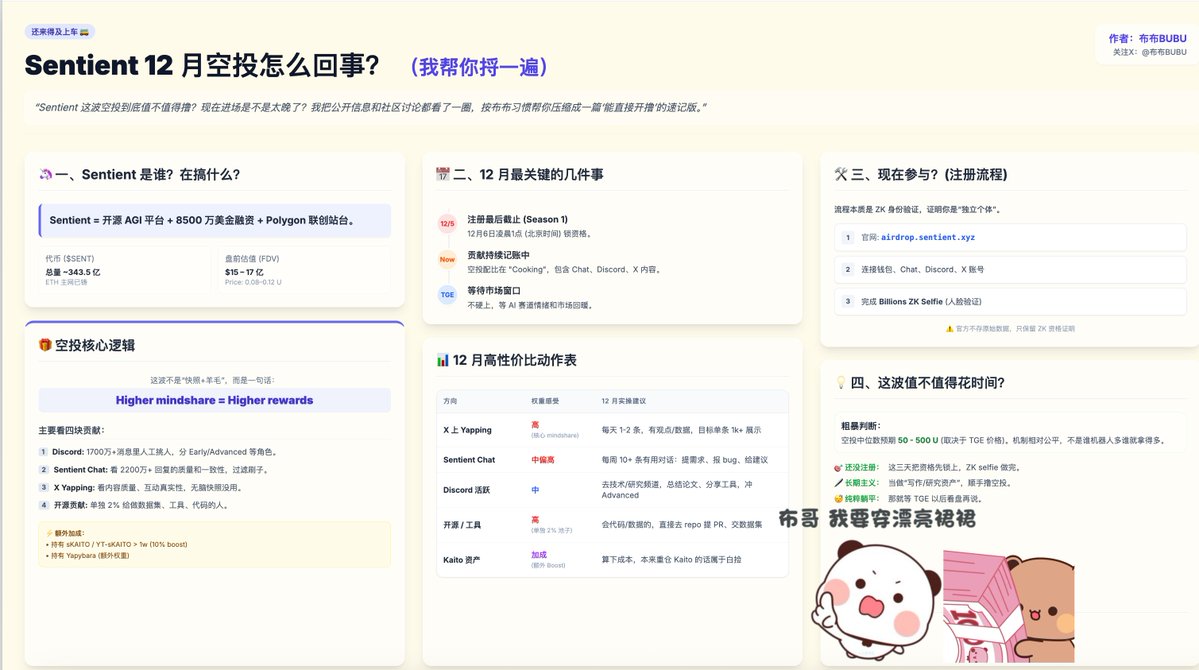Viewport: 1199px width, 670px height.
Task: Click the lightning icon beside 额外加成
Action: [49, 533]
